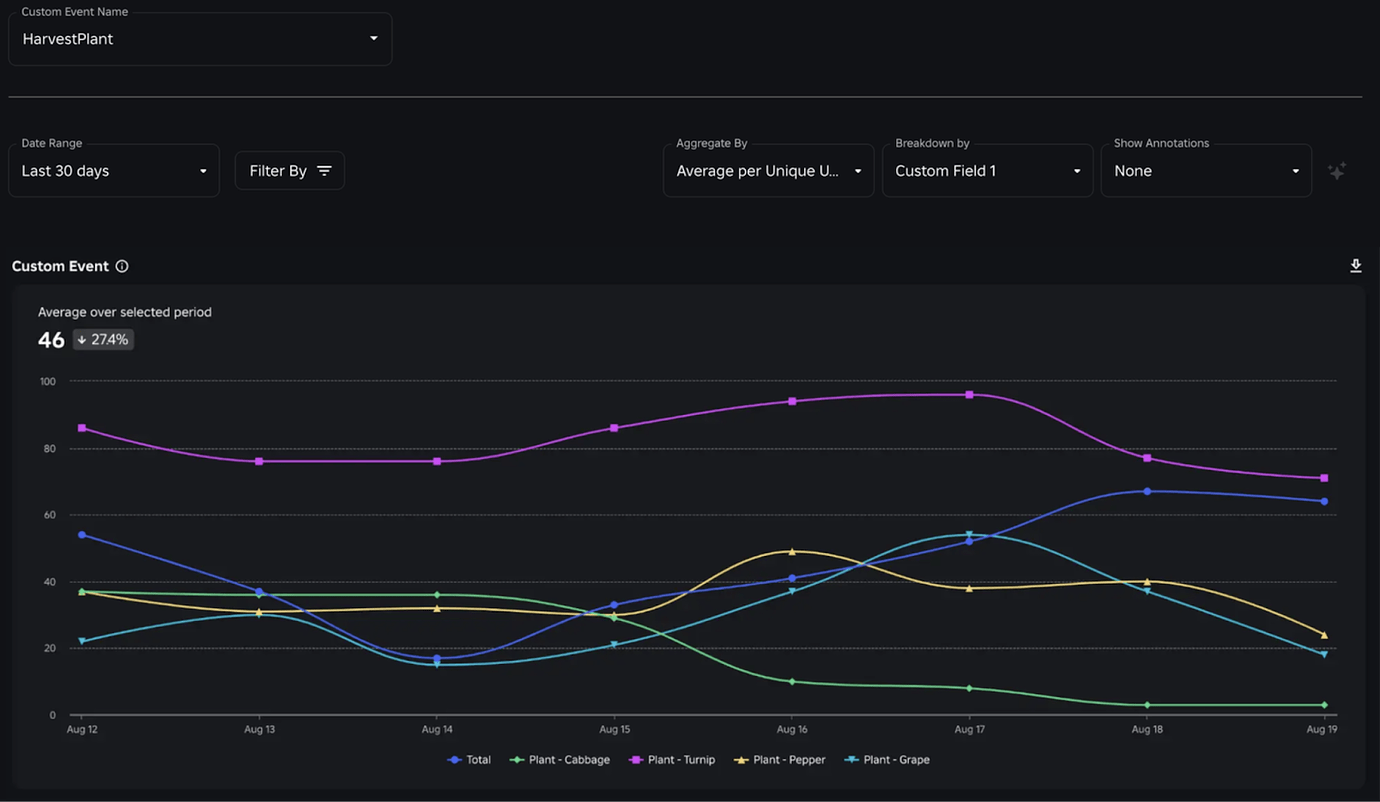Open the Custom Event info icon
1380x802 pixels.
click(x=121, y=266)
